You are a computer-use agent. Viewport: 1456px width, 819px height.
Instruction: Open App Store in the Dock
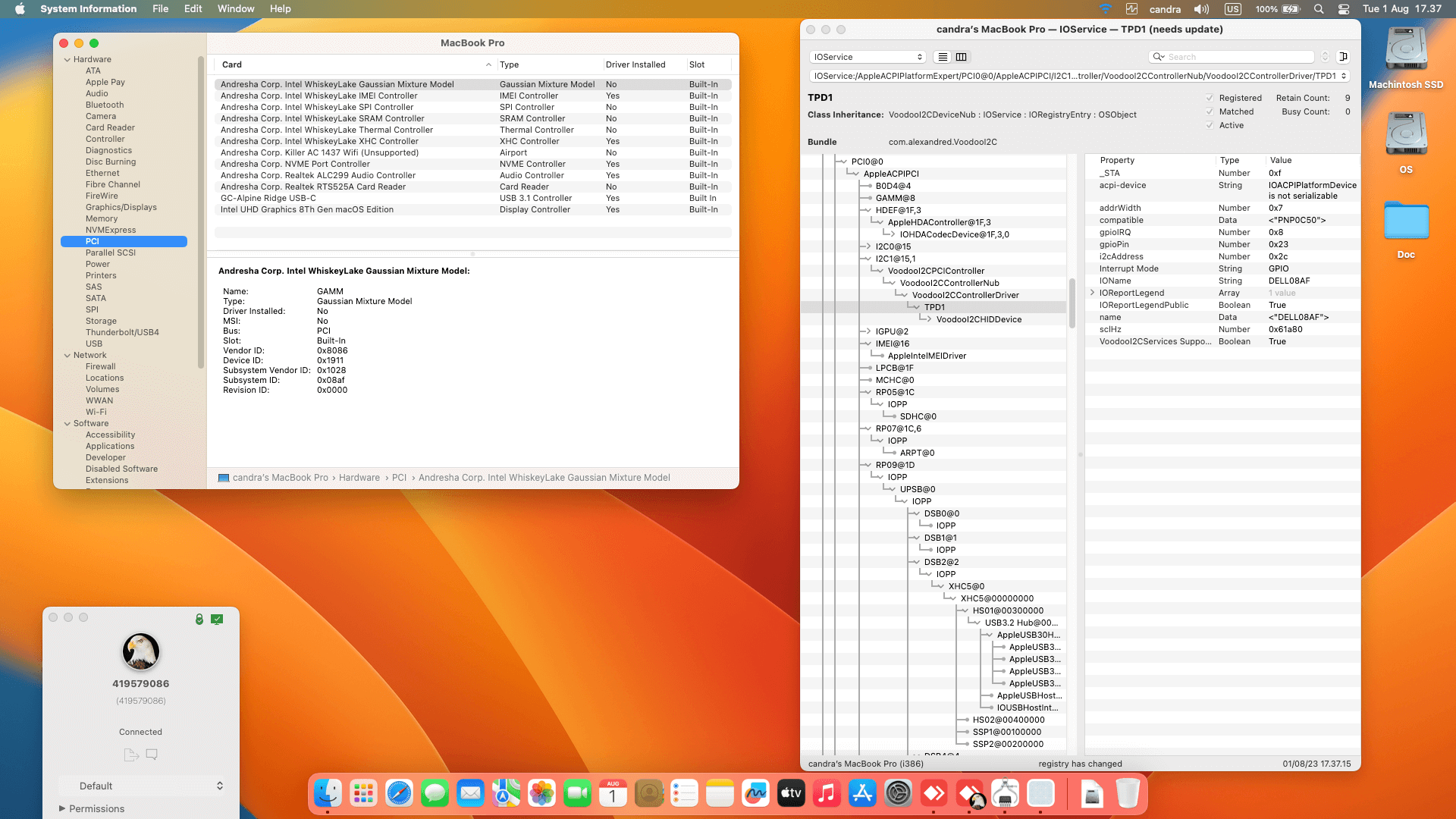point(862,793)
